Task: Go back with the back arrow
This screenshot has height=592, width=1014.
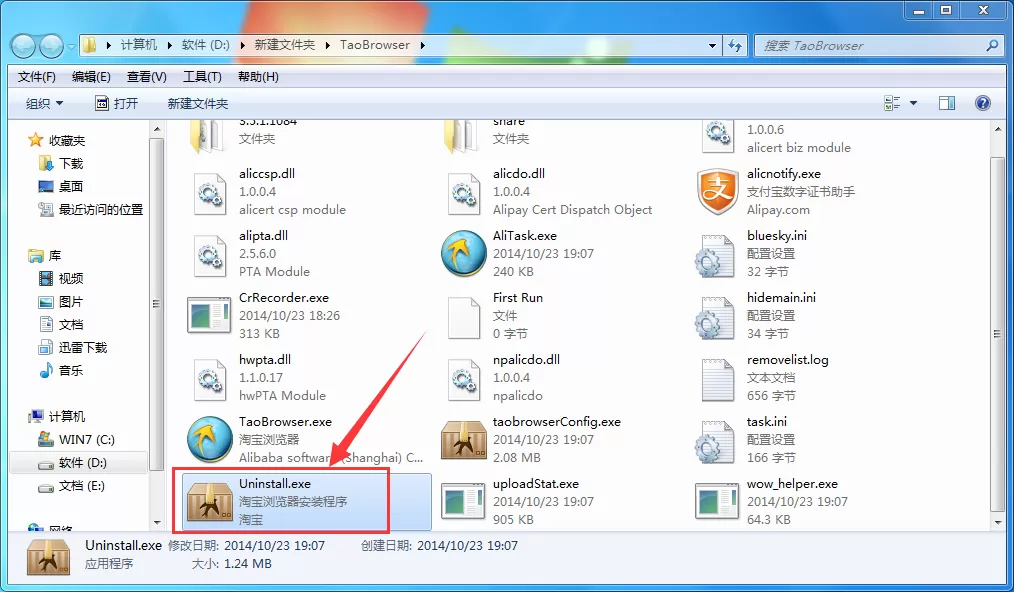Action: pyautogui.click(x=23, y=45)
